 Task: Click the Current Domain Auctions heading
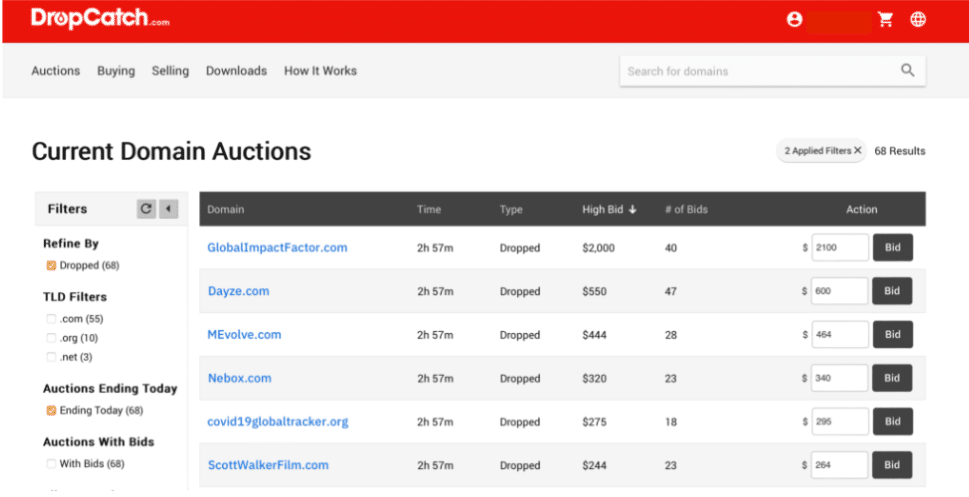pos(171,151)
